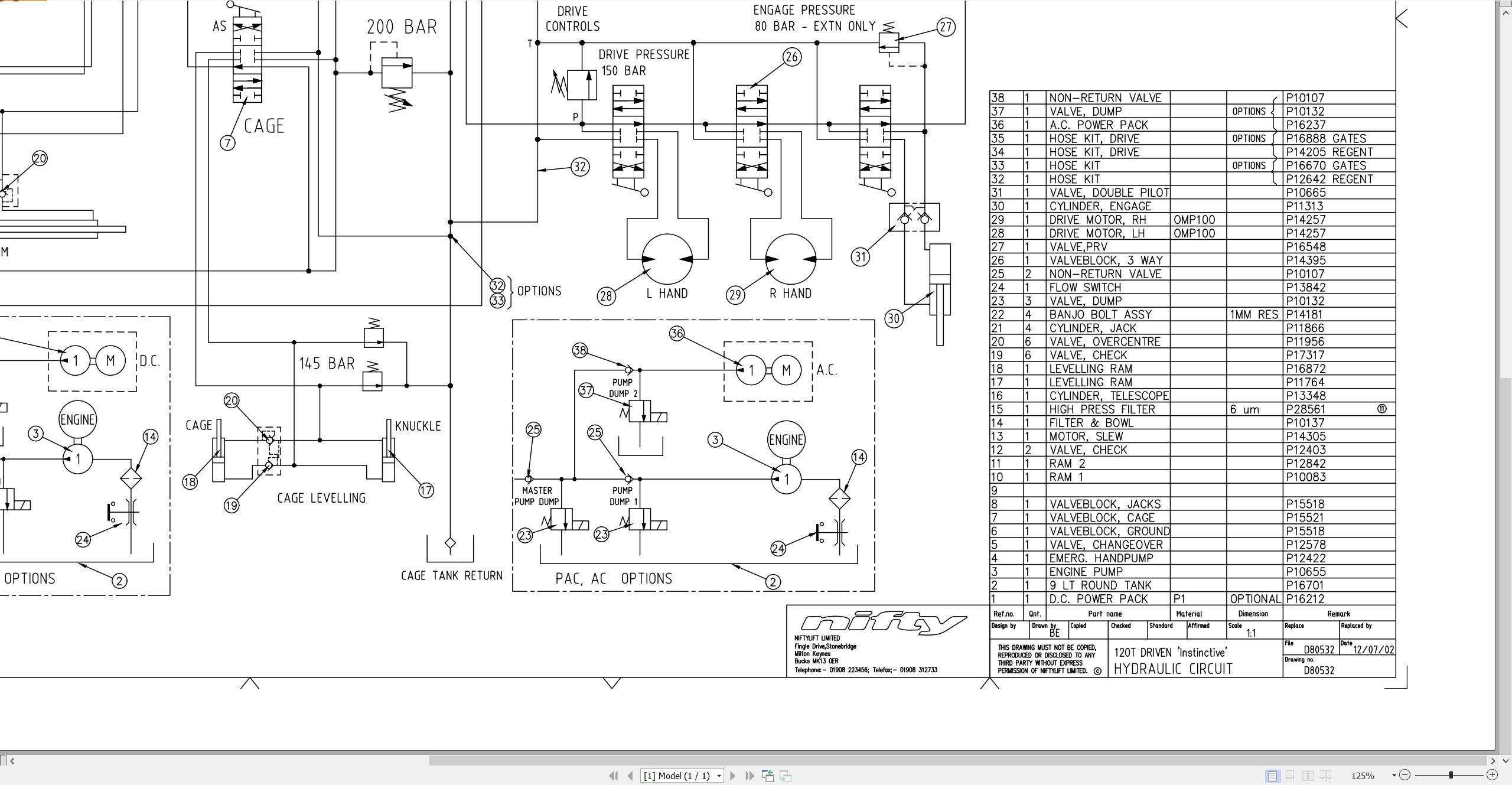
Task: Click the 'HYDRAULIC CIRCUIT' title text
Action: coord(1173,669)
